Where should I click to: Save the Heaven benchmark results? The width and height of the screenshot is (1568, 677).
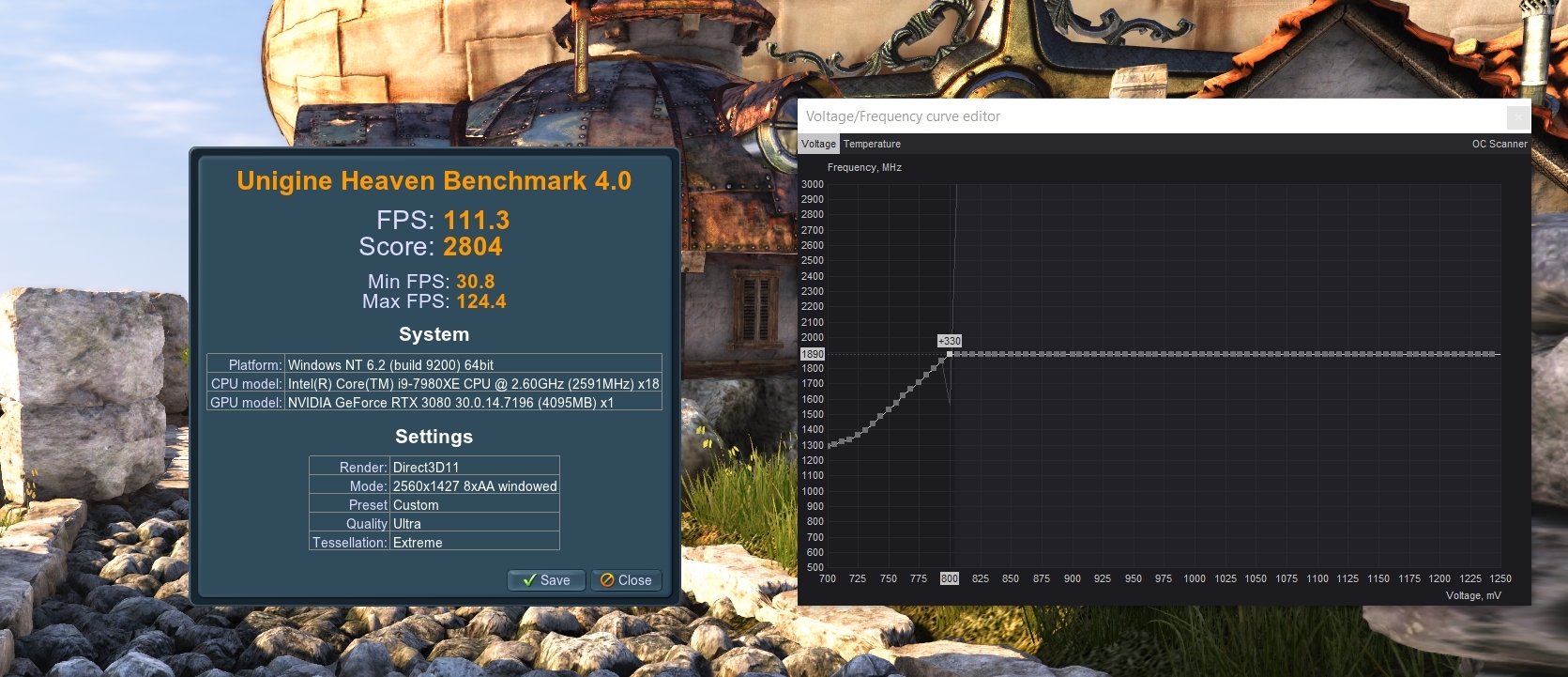(x=546, y=580)
